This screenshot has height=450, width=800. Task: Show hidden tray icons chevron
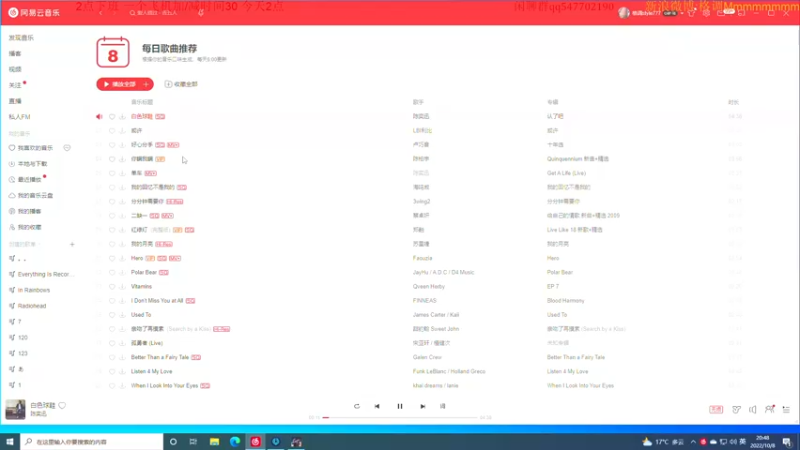(x=693, y=442)
